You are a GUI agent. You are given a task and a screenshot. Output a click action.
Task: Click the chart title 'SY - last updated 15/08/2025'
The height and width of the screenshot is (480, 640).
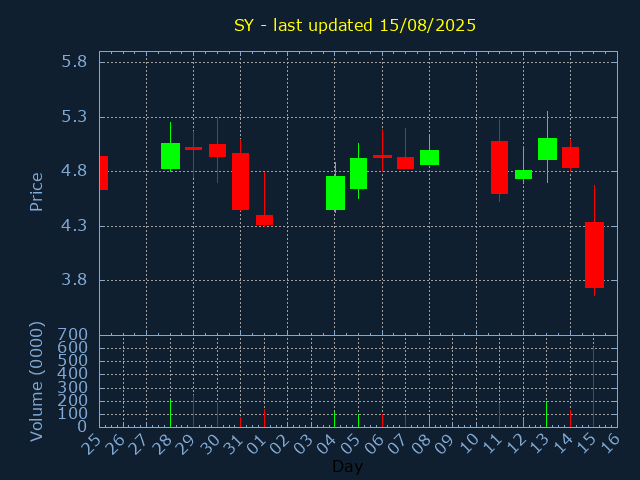(355, 25)
